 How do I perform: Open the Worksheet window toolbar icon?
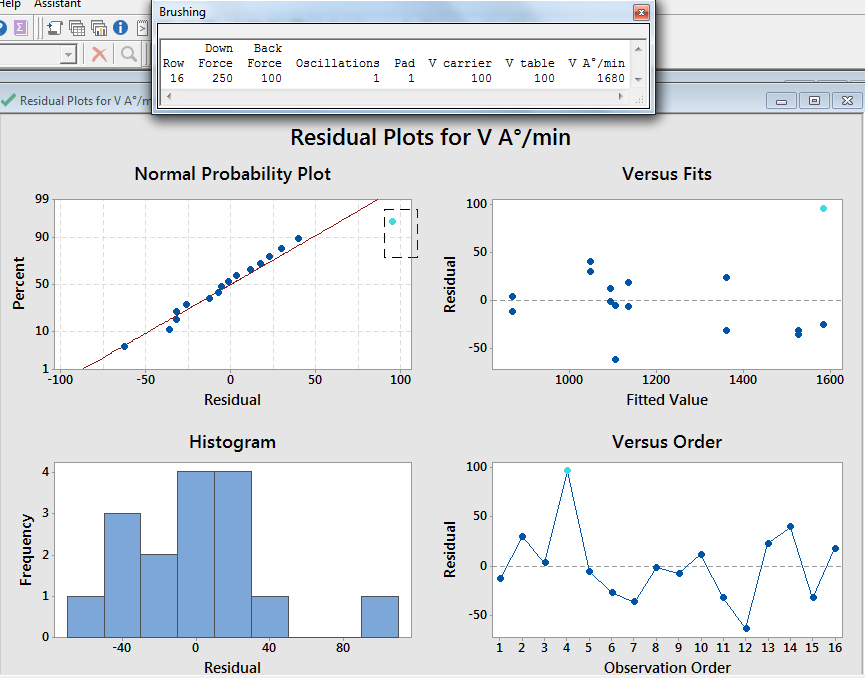click(77, 27)
